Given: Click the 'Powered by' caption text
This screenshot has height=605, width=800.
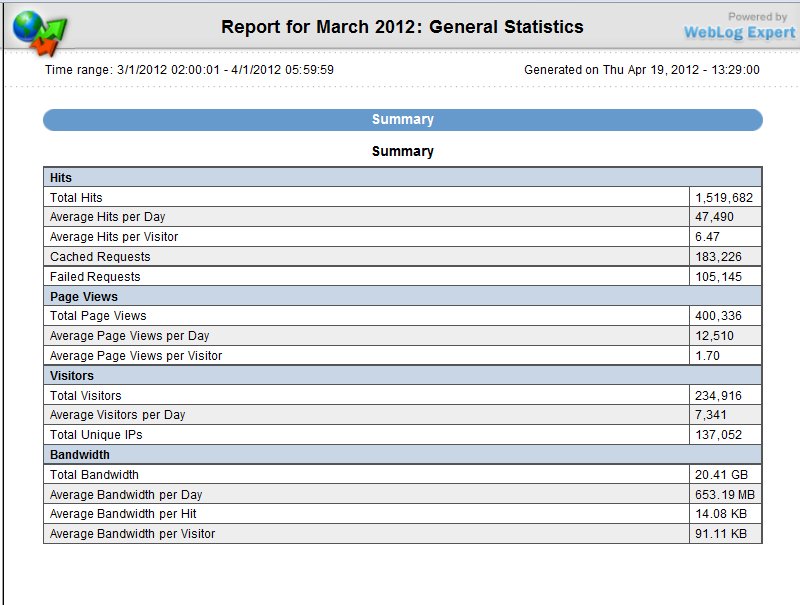Looking at the screenshot, I should [758, 16].
